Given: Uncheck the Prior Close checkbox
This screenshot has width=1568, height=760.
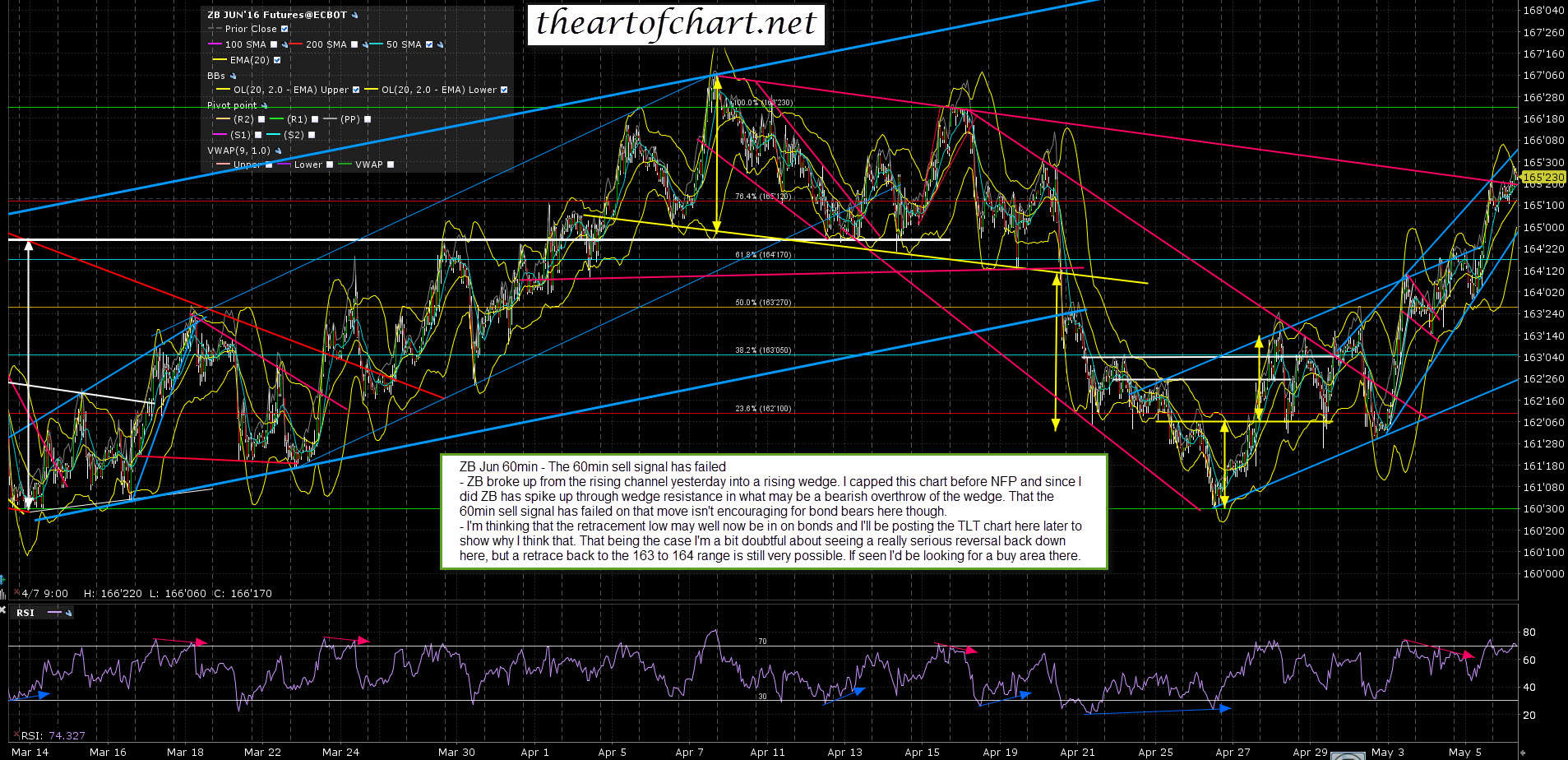Looking at the screenshot, I should (284, 29).
